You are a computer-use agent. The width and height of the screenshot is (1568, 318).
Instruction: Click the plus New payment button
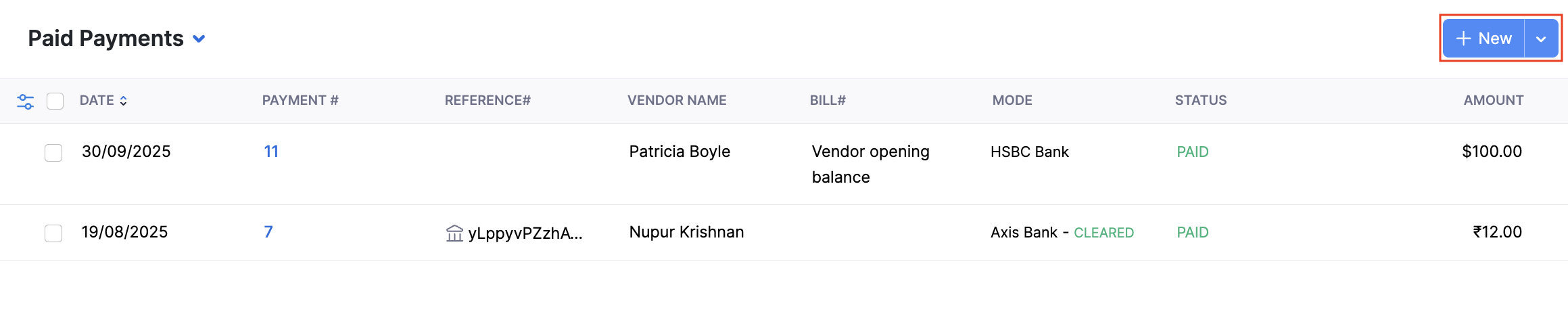[1483, 39]
